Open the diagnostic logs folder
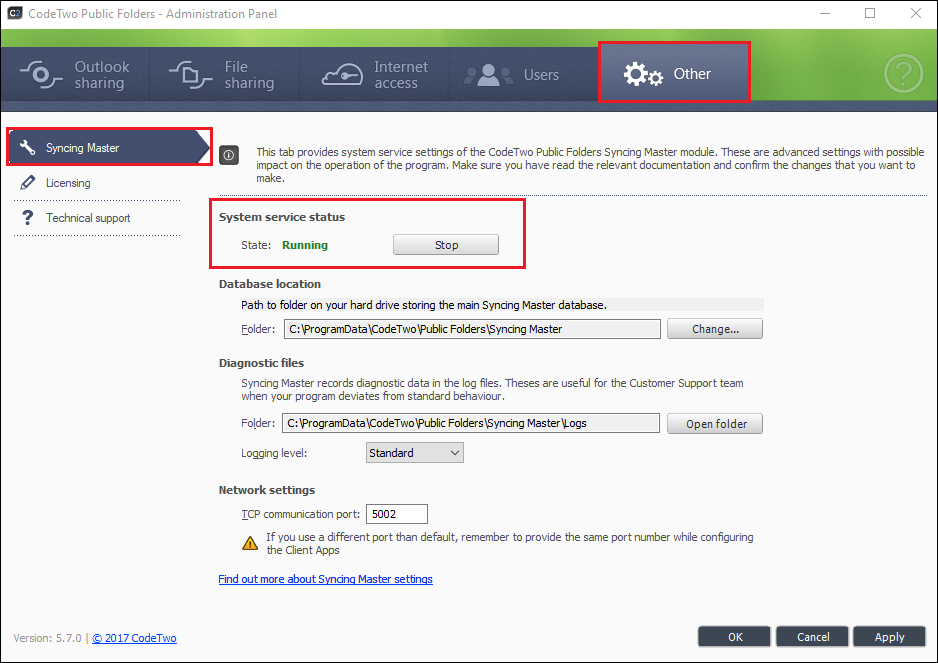The width and height of the screenshot is (938, 663). click(714, 422)
